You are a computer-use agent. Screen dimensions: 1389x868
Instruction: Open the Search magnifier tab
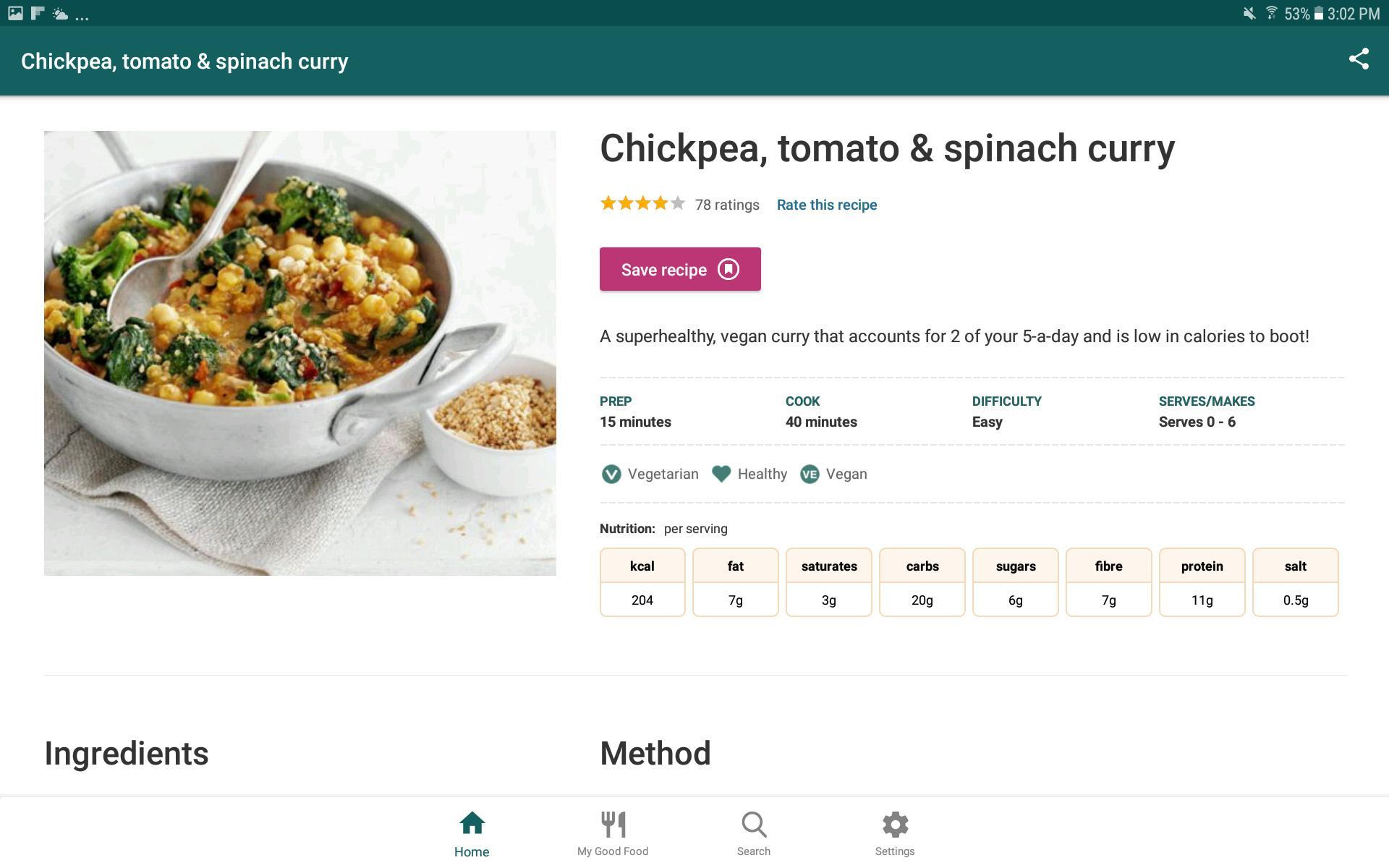pyautogui.click(x=754, y=834)
